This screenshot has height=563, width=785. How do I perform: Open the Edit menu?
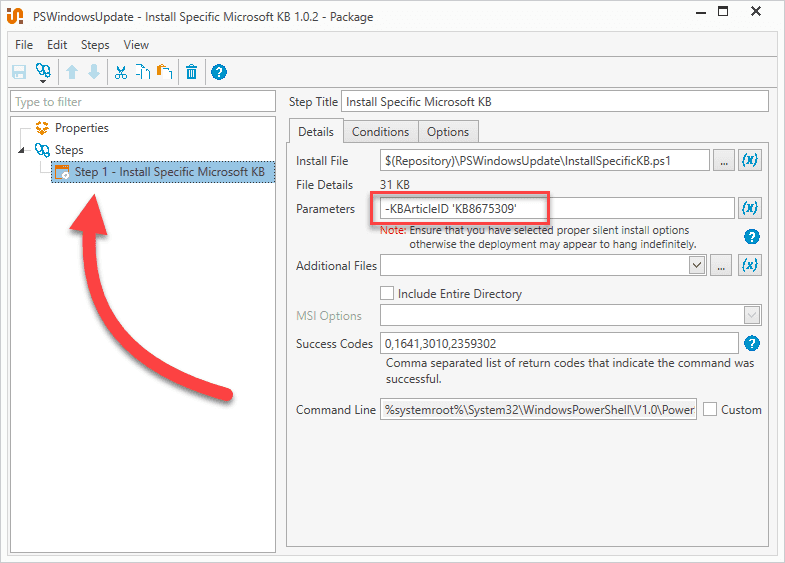click(57, 45)
